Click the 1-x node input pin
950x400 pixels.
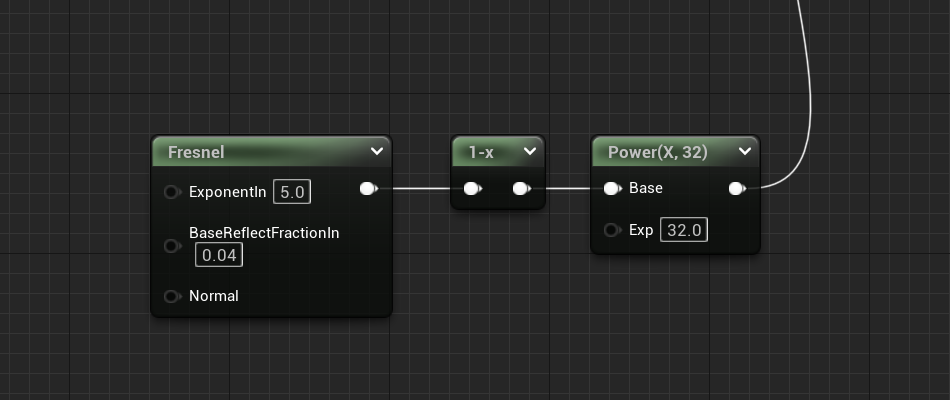click(473, 188)
